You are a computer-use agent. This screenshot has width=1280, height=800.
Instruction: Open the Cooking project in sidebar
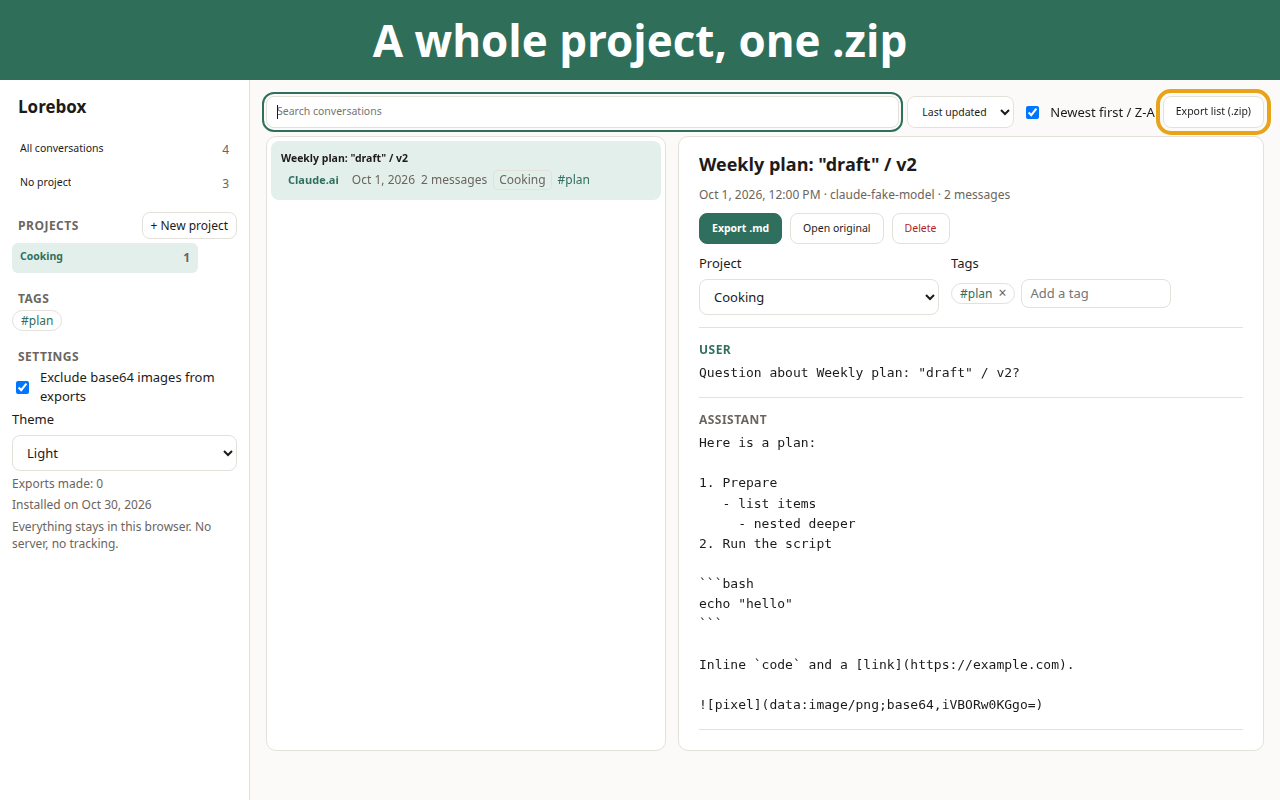click(x=105, y=258)
